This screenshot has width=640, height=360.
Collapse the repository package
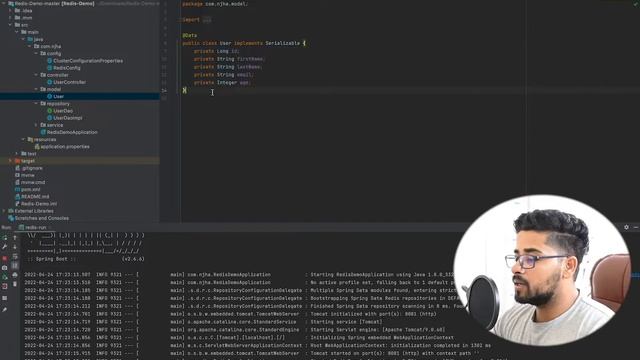(36, 104)
